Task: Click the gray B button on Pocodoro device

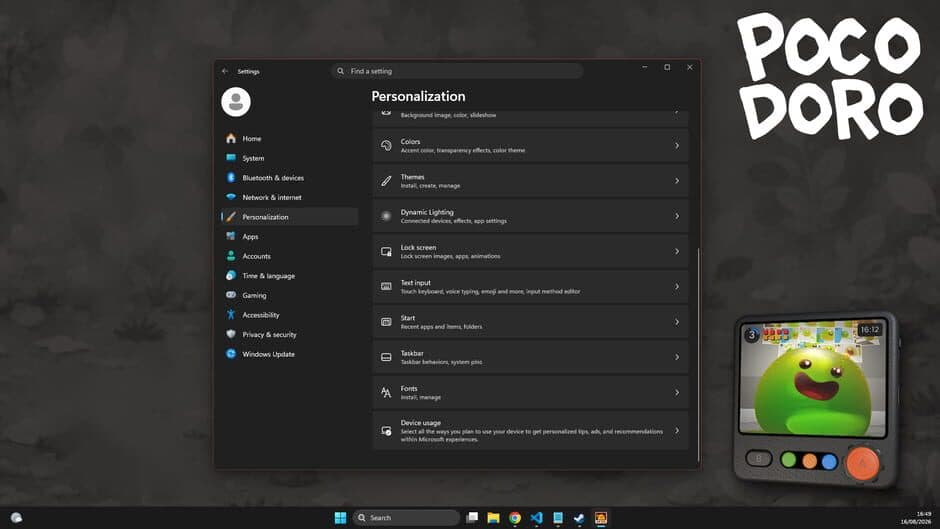Action: point(758,459)
